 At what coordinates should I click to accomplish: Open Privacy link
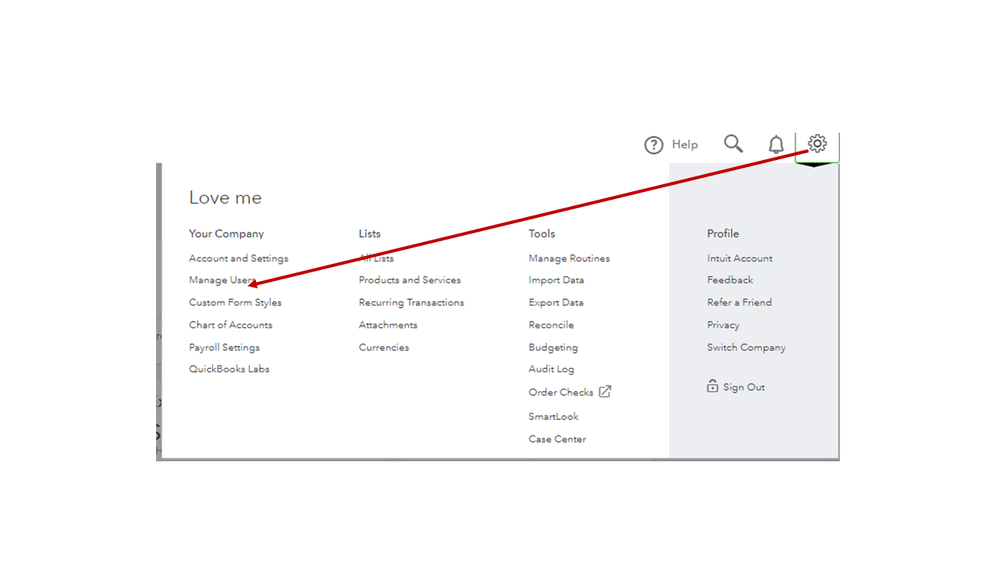(723, 325)
